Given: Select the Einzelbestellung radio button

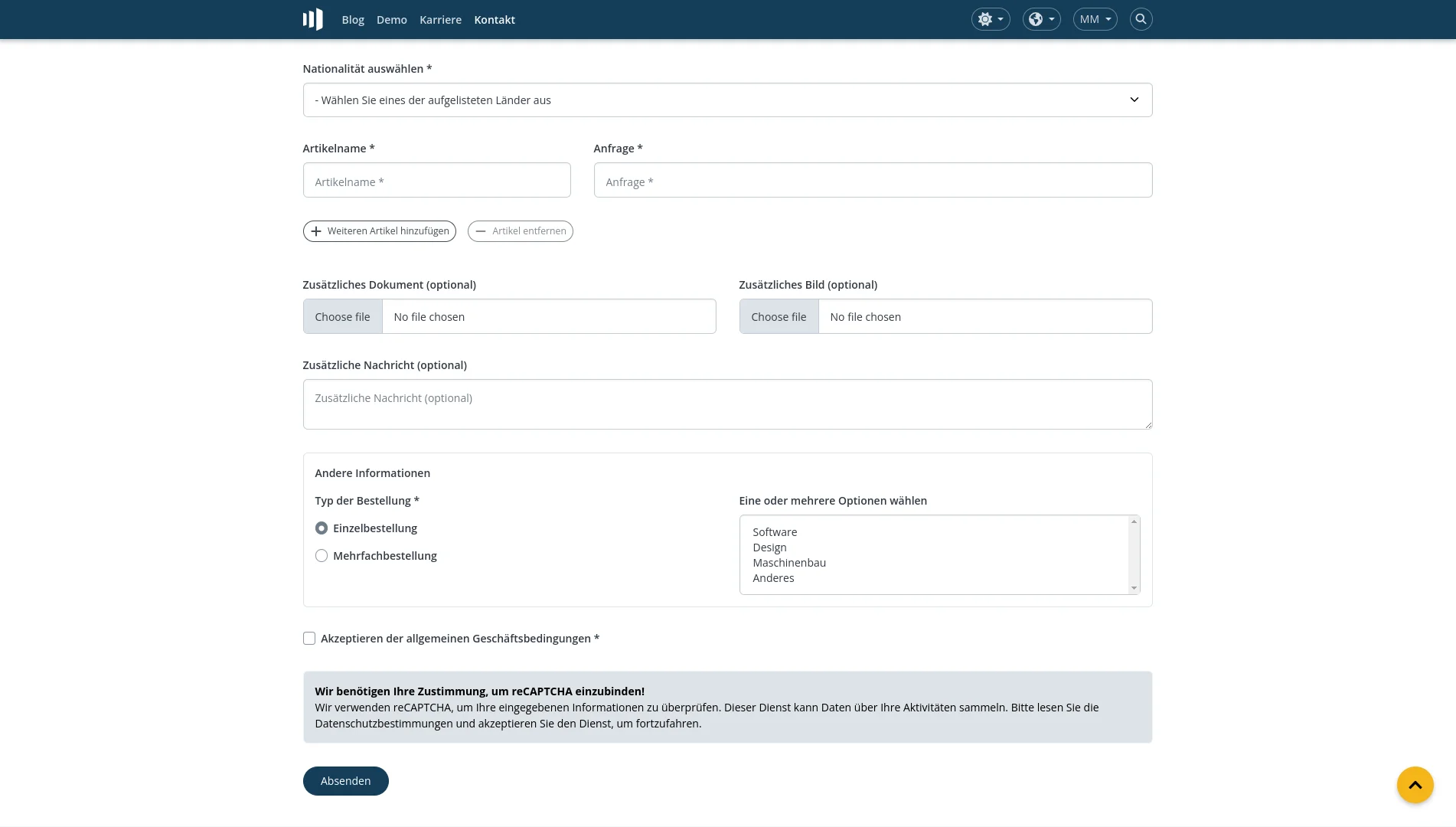Looking at the screenshot, I should (322, 528).
